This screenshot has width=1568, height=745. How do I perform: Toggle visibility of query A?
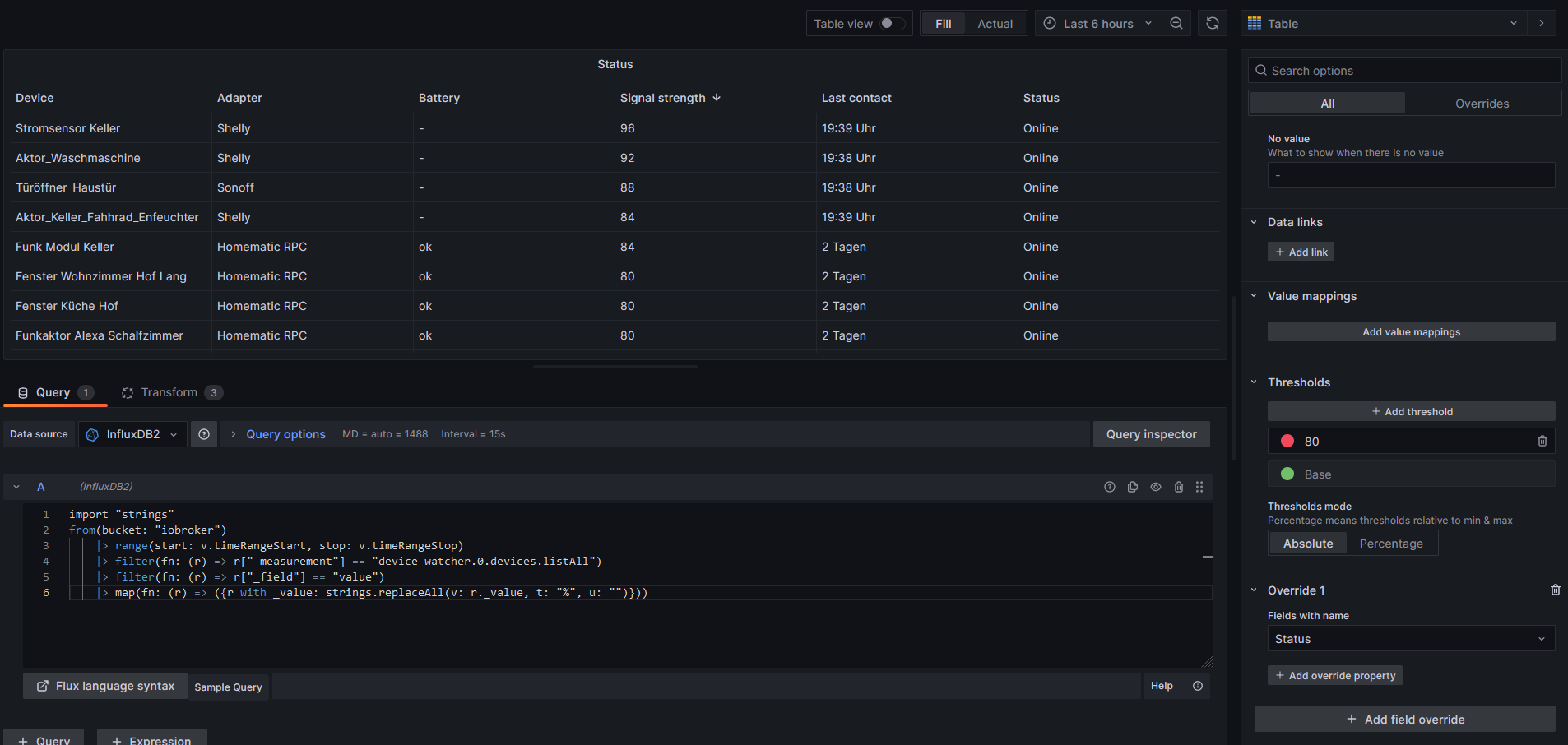[x=1156, y=487]
